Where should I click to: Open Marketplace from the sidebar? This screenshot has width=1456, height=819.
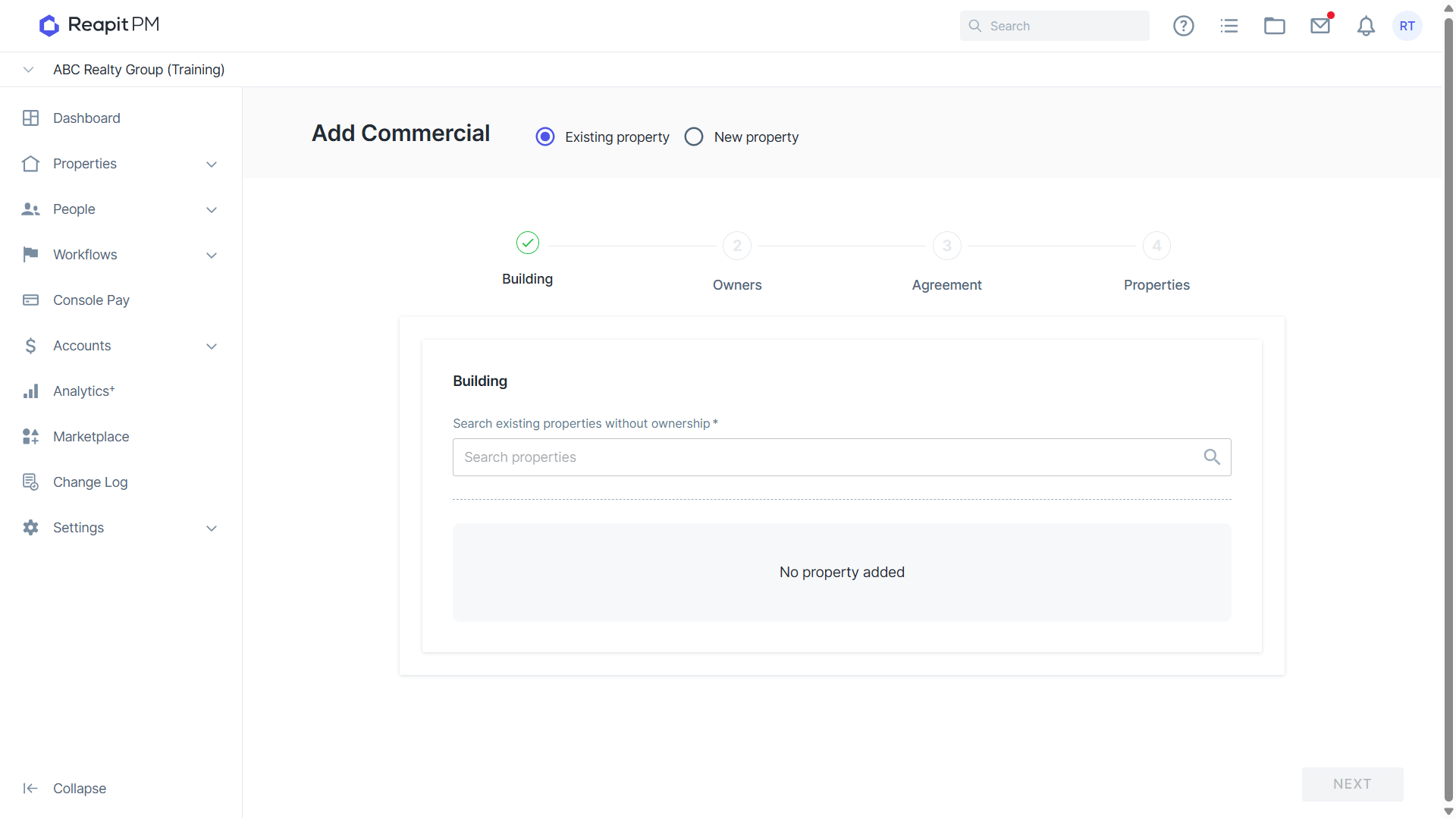coord(91,437)
